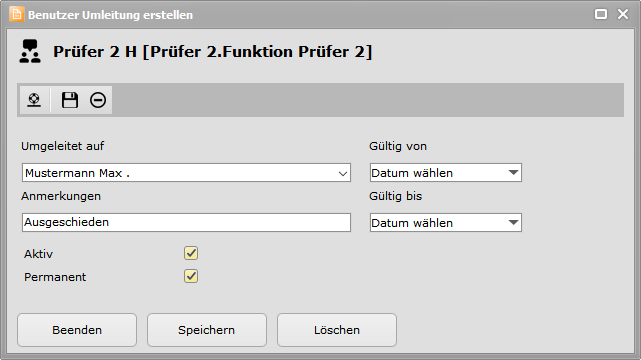The image size is (641, 360).
Task: Select the Mustermann Max entry field
Action: pos(186,173)
